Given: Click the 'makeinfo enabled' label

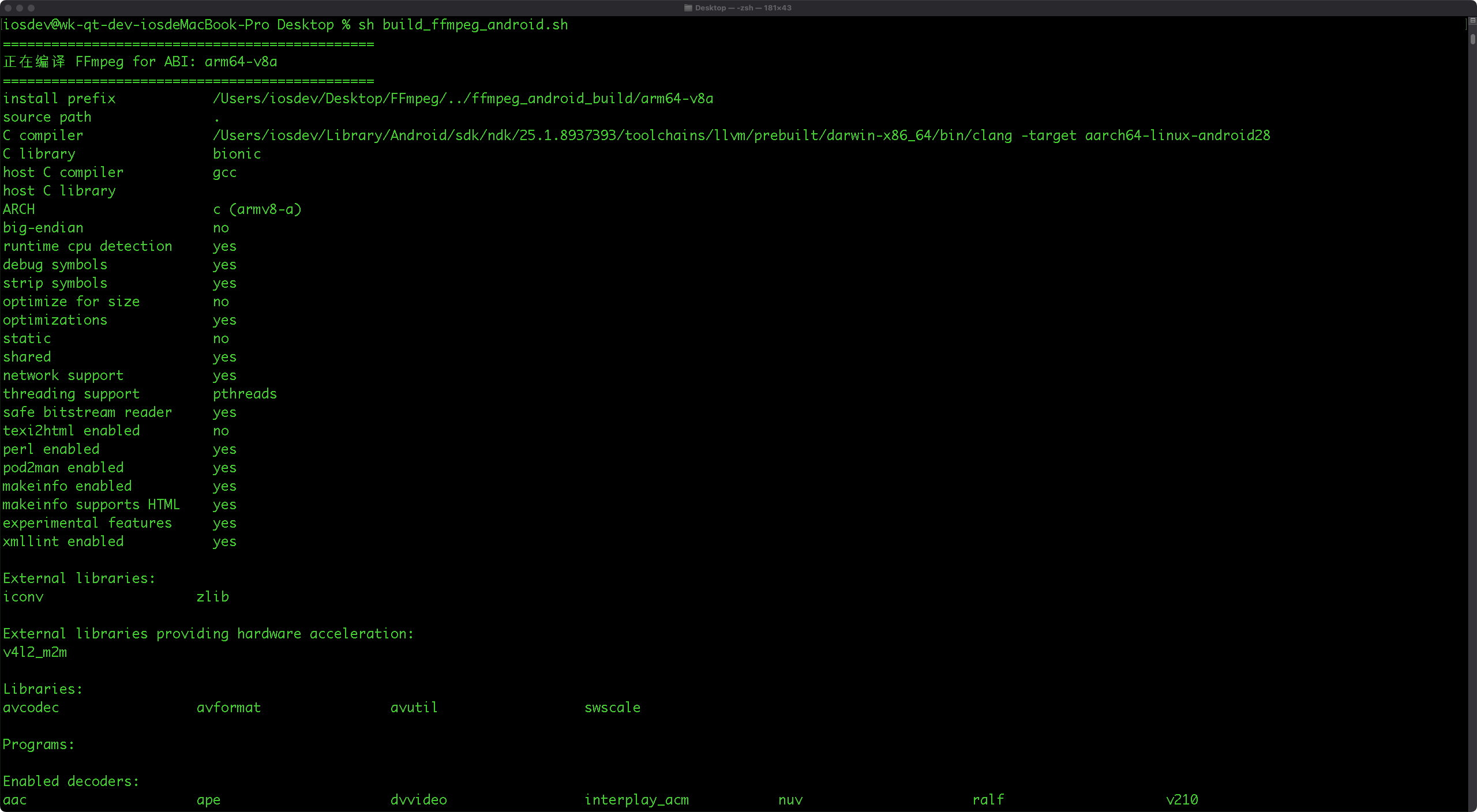Looking at the screenshot, I should [68, 486].
